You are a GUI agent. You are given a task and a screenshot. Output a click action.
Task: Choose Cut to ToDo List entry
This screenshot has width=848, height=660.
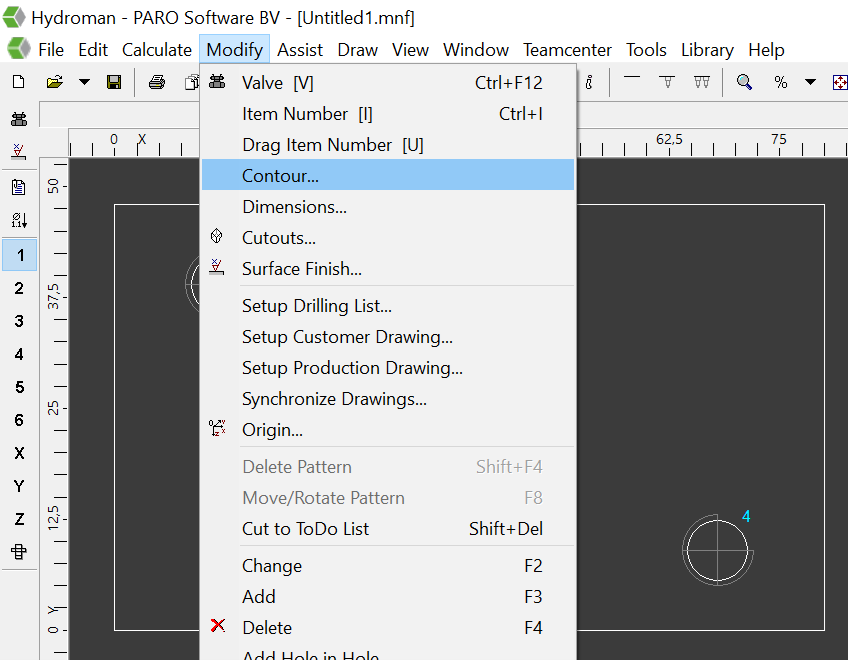click(388, 529)
